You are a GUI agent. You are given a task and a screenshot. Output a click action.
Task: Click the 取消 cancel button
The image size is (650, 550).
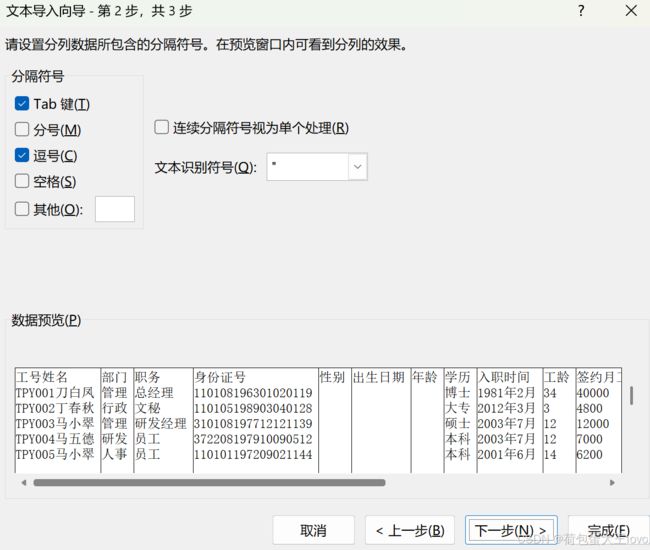[313, 530]
